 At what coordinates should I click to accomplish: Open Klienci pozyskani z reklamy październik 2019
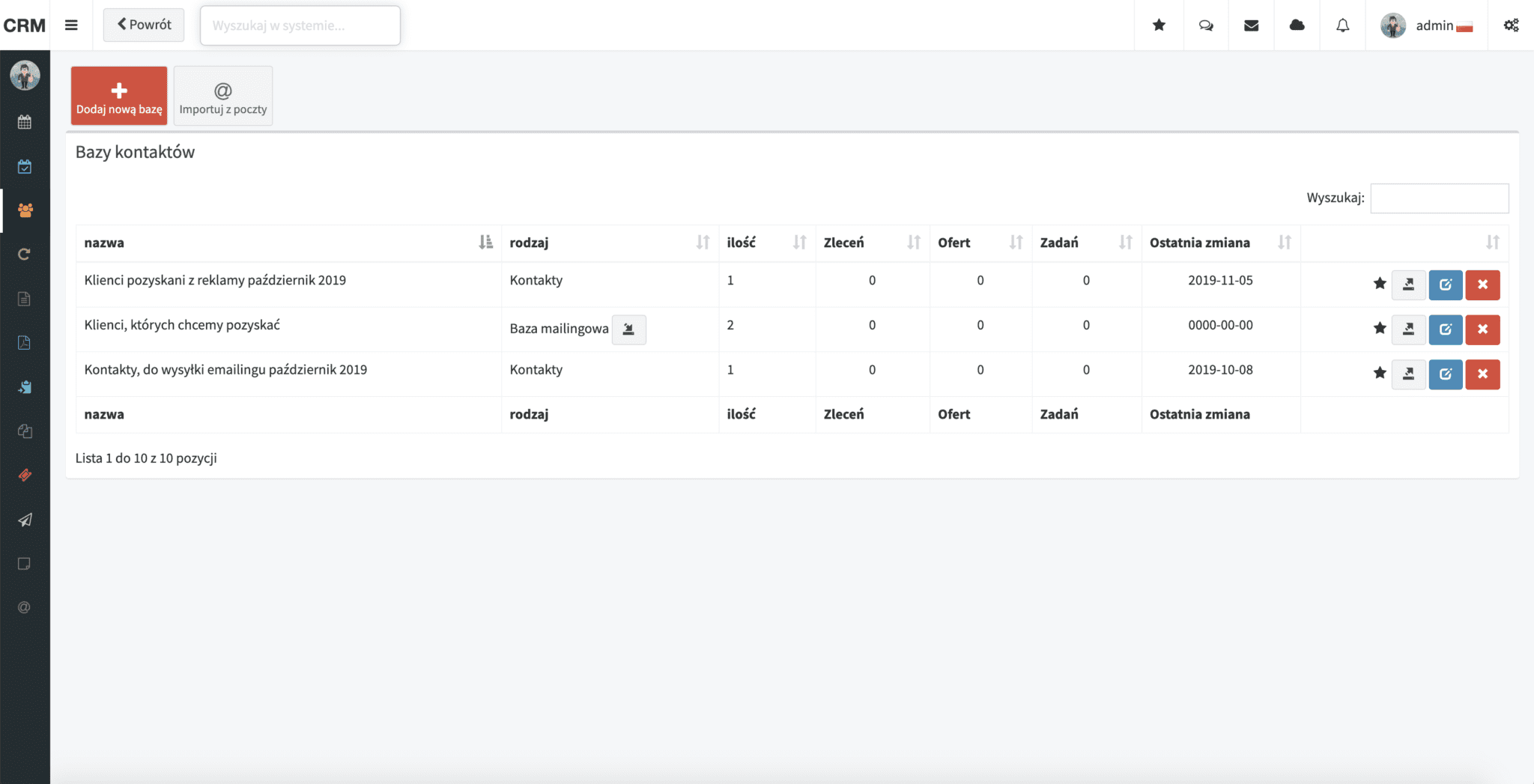(x=215, y=280)
